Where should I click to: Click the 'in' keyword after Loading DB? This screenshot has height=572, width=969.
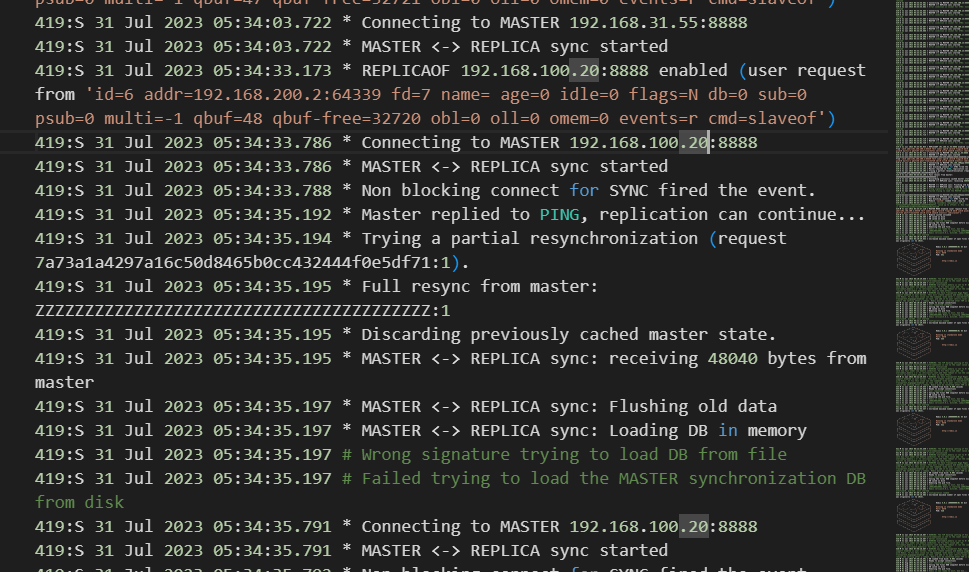coord(728,430)
